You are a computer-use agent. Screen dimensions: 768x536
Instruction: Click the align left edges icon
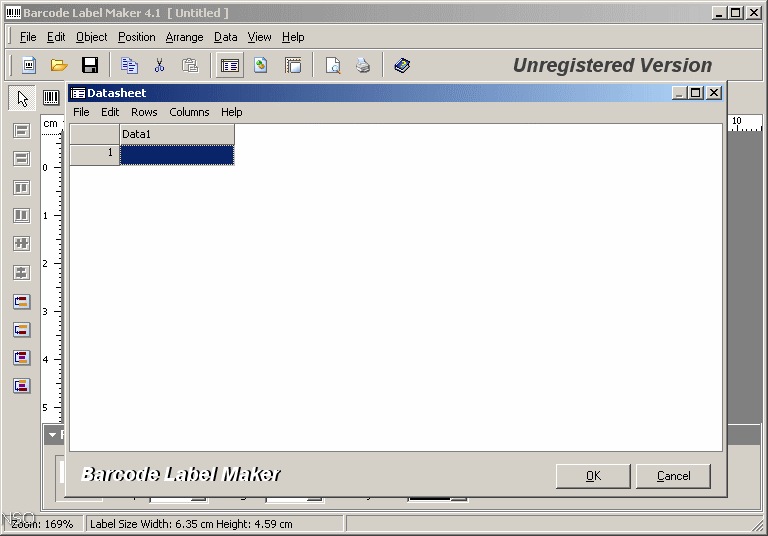point(22,131)
